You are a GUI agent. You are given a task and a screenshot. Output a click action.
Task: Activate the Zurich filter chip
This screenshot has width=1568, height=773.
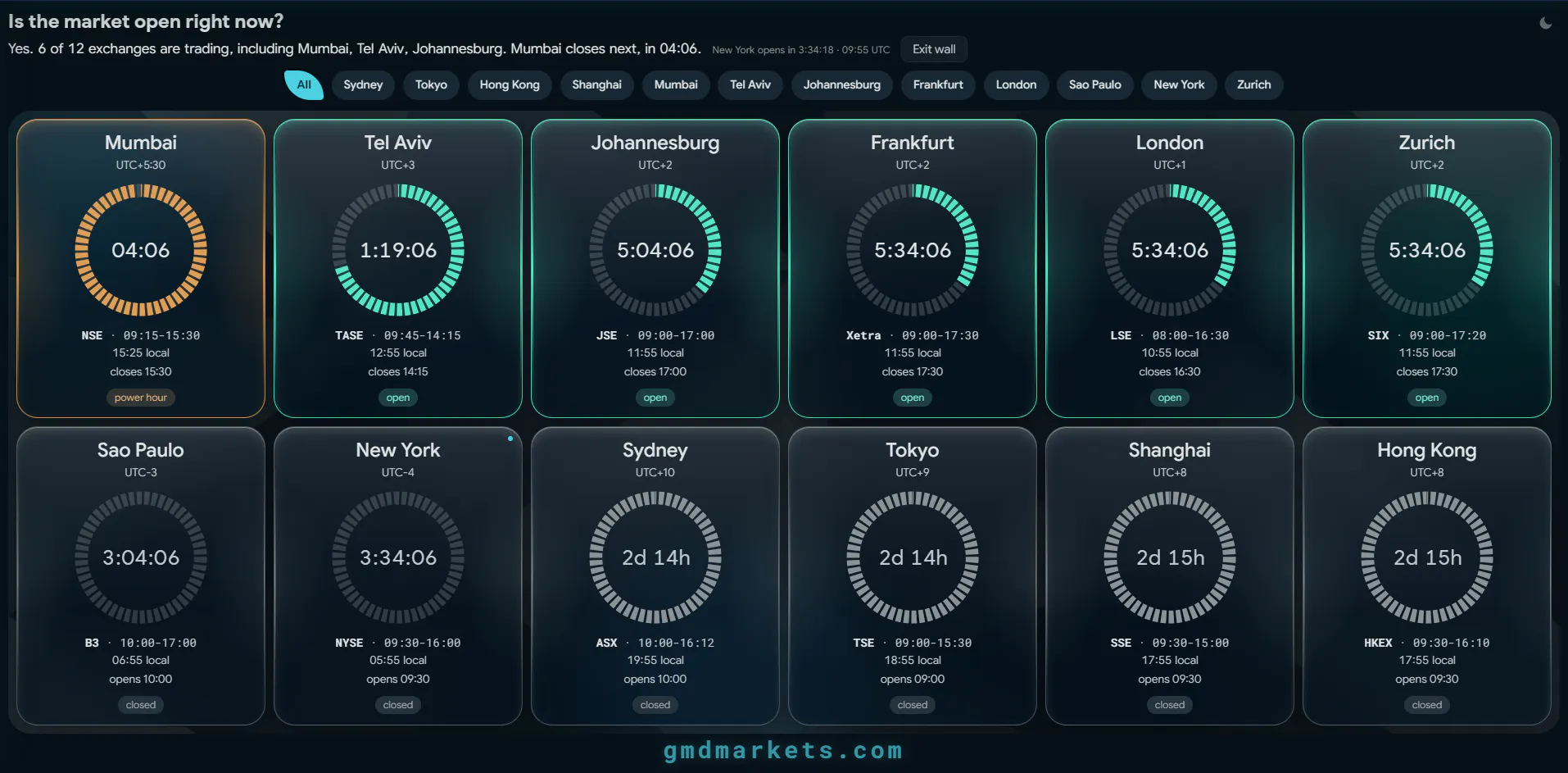pyautogui.click(x=1253, y=84)
